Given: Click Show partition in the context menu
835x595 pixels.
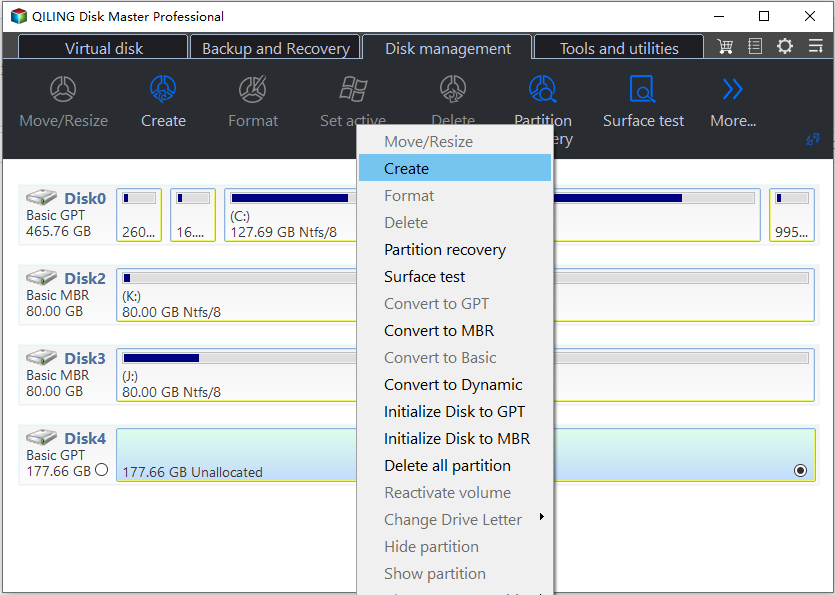Looking at the screenshot, I should pyautogui.click(x=455, y=574).
